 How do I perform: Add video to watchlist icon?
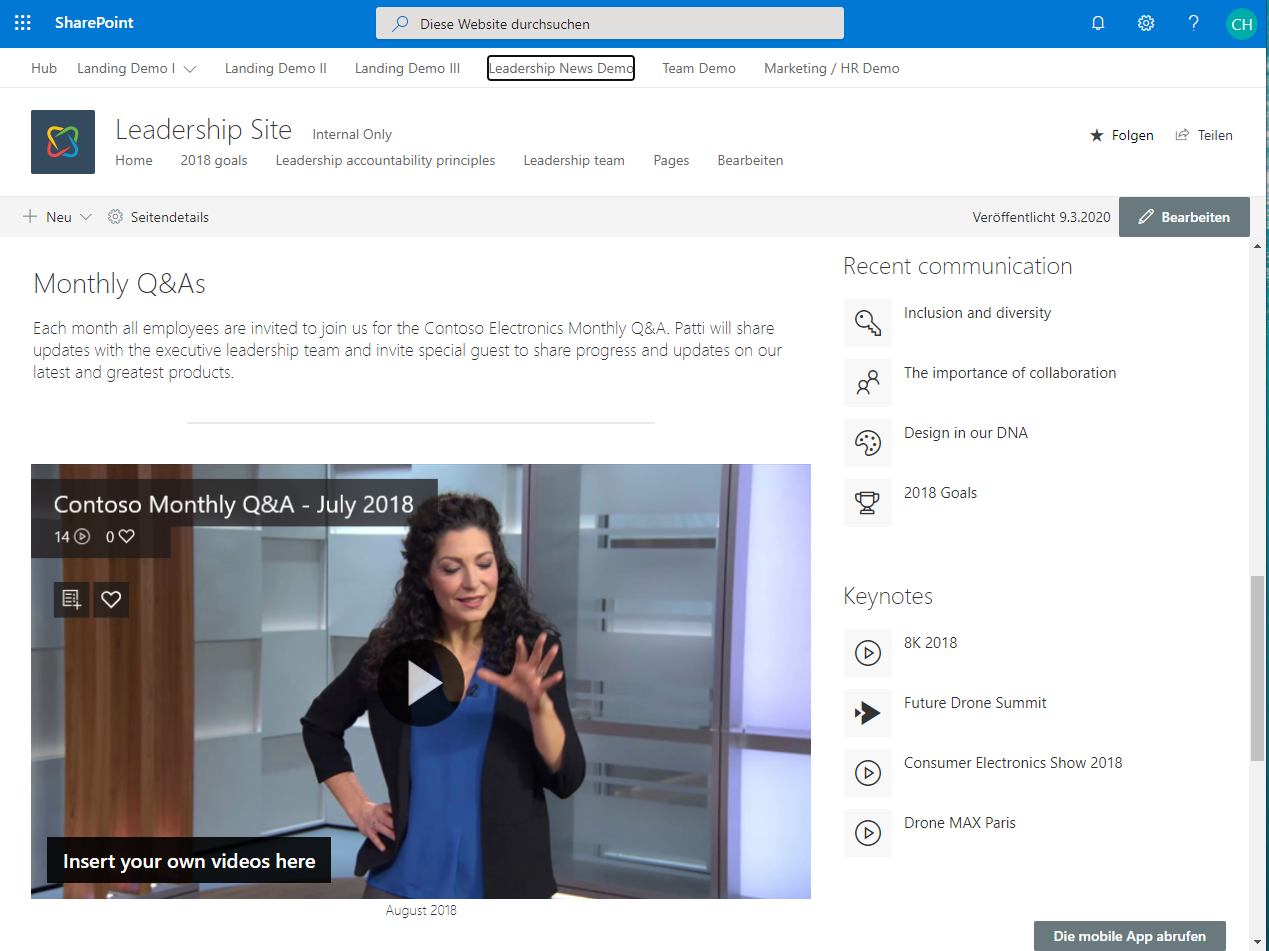coord(71,599)
